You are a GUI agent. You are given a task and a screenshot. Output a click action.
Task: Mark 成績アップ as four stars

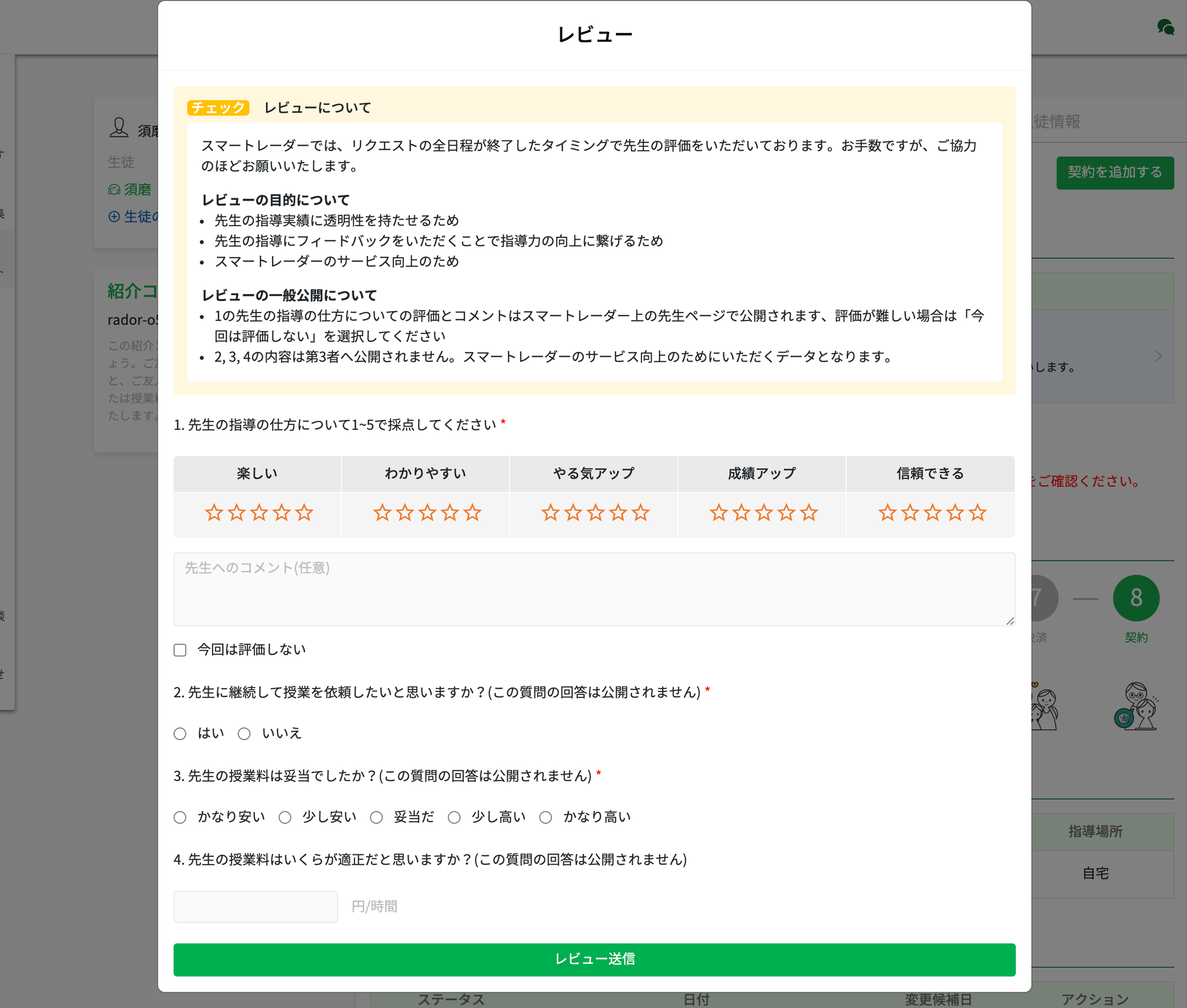pos(787,512)
